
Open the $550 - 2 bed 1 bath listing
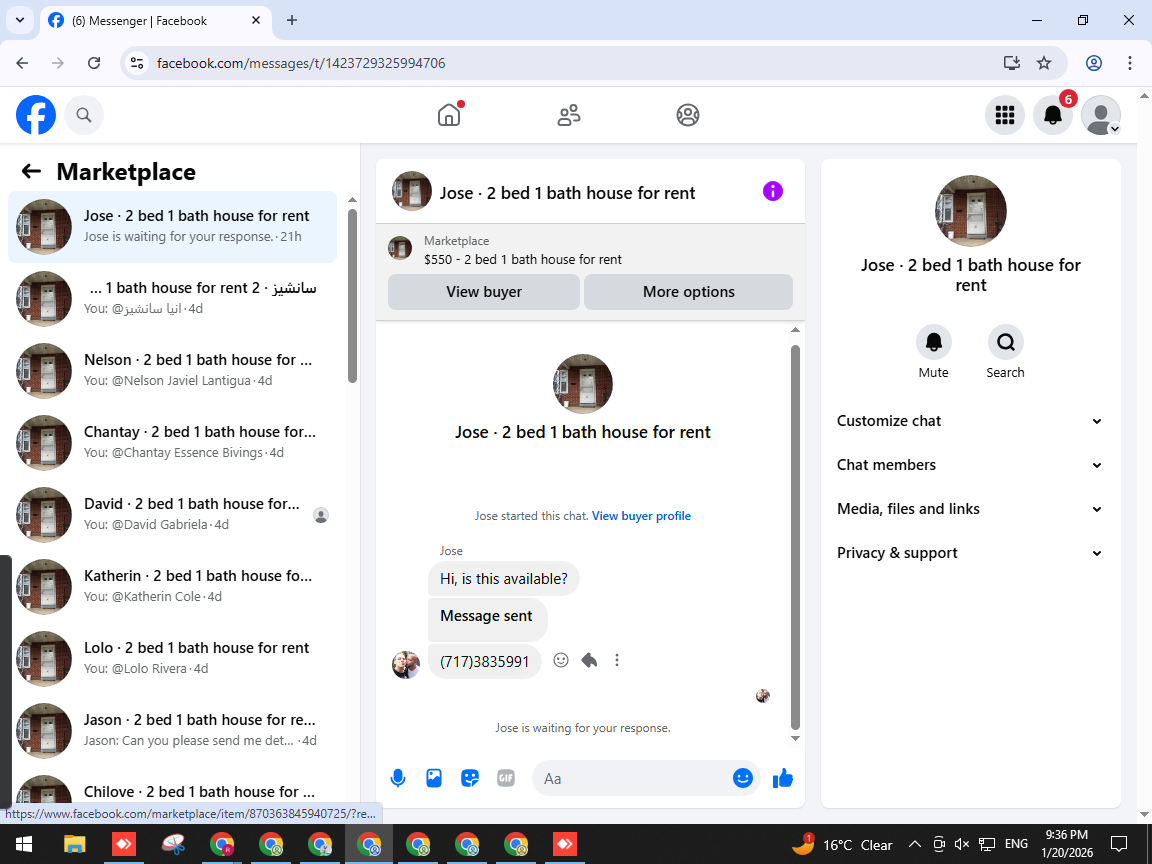click(522, 259)
